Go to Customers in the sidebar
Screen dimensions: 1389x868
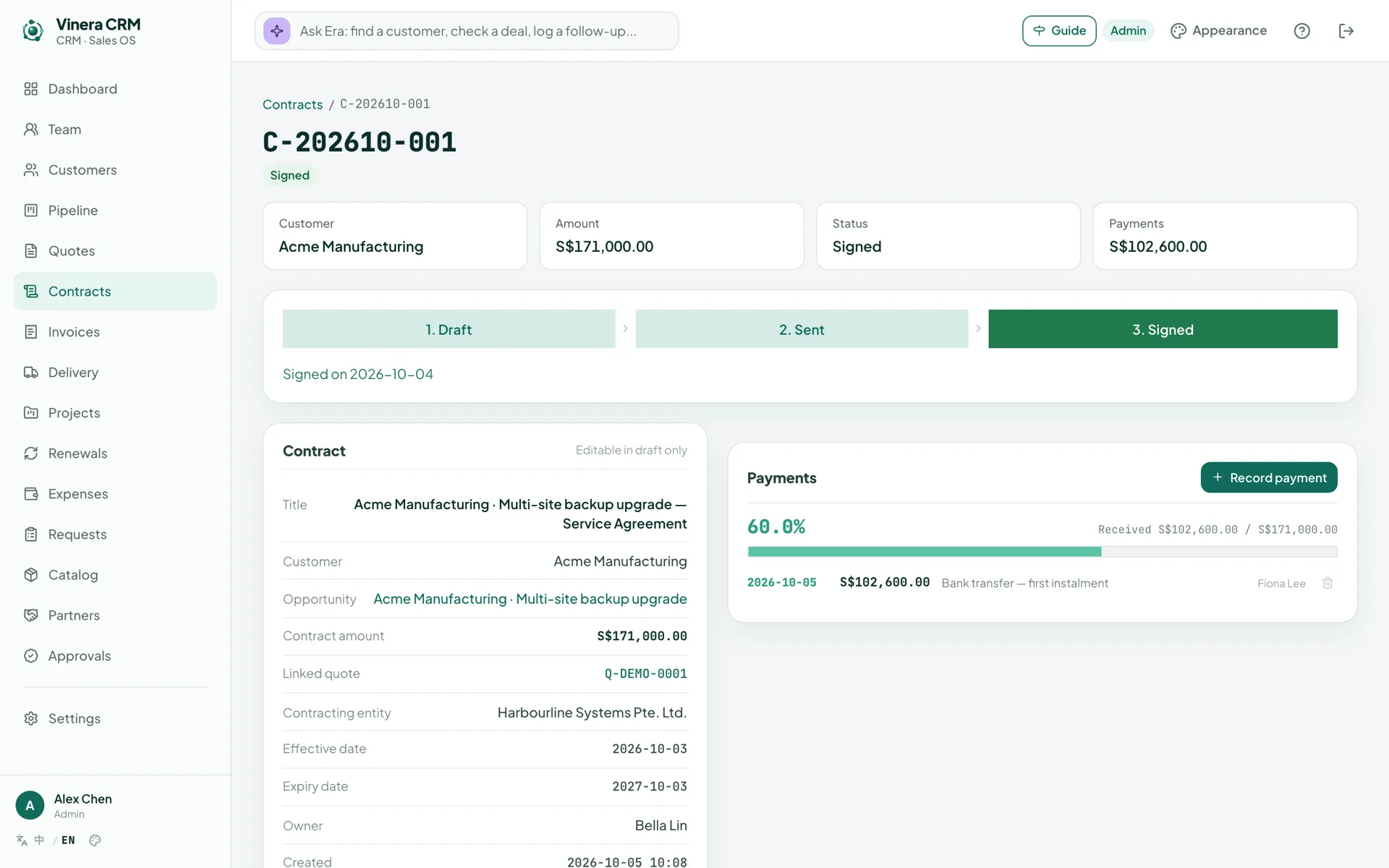115,170
